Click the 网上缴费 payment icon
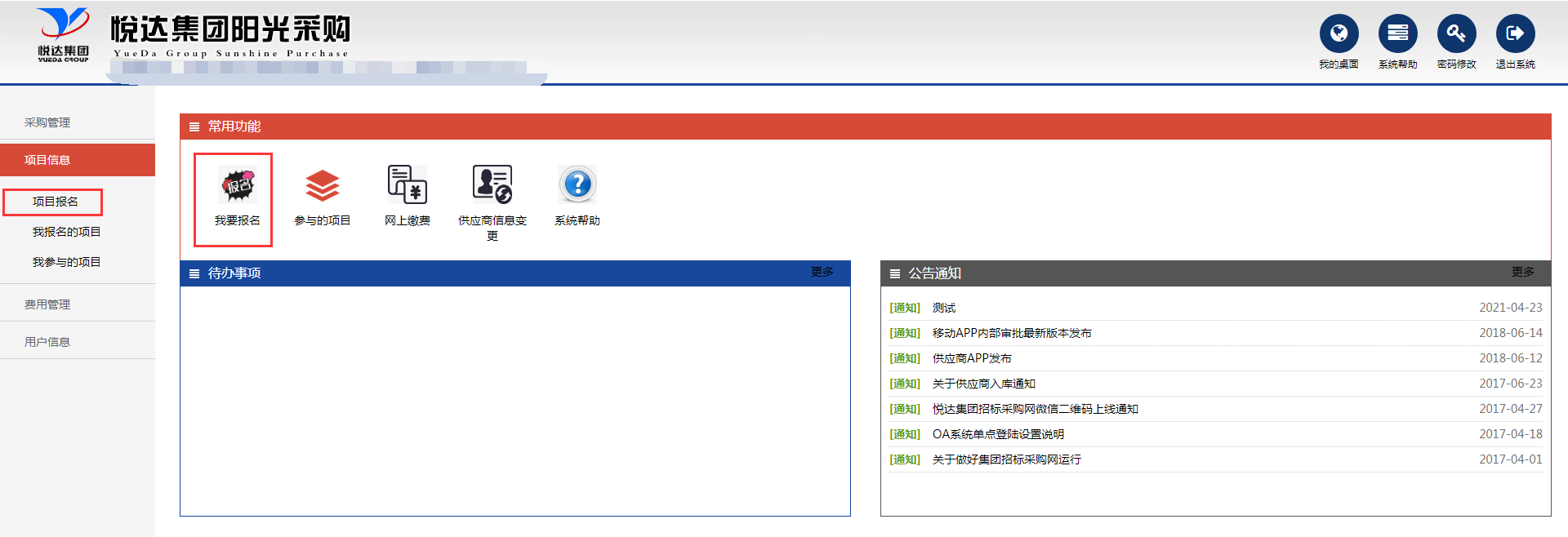Image resolution: width=1568 pixels, height=537 pixels. point(408,184)
